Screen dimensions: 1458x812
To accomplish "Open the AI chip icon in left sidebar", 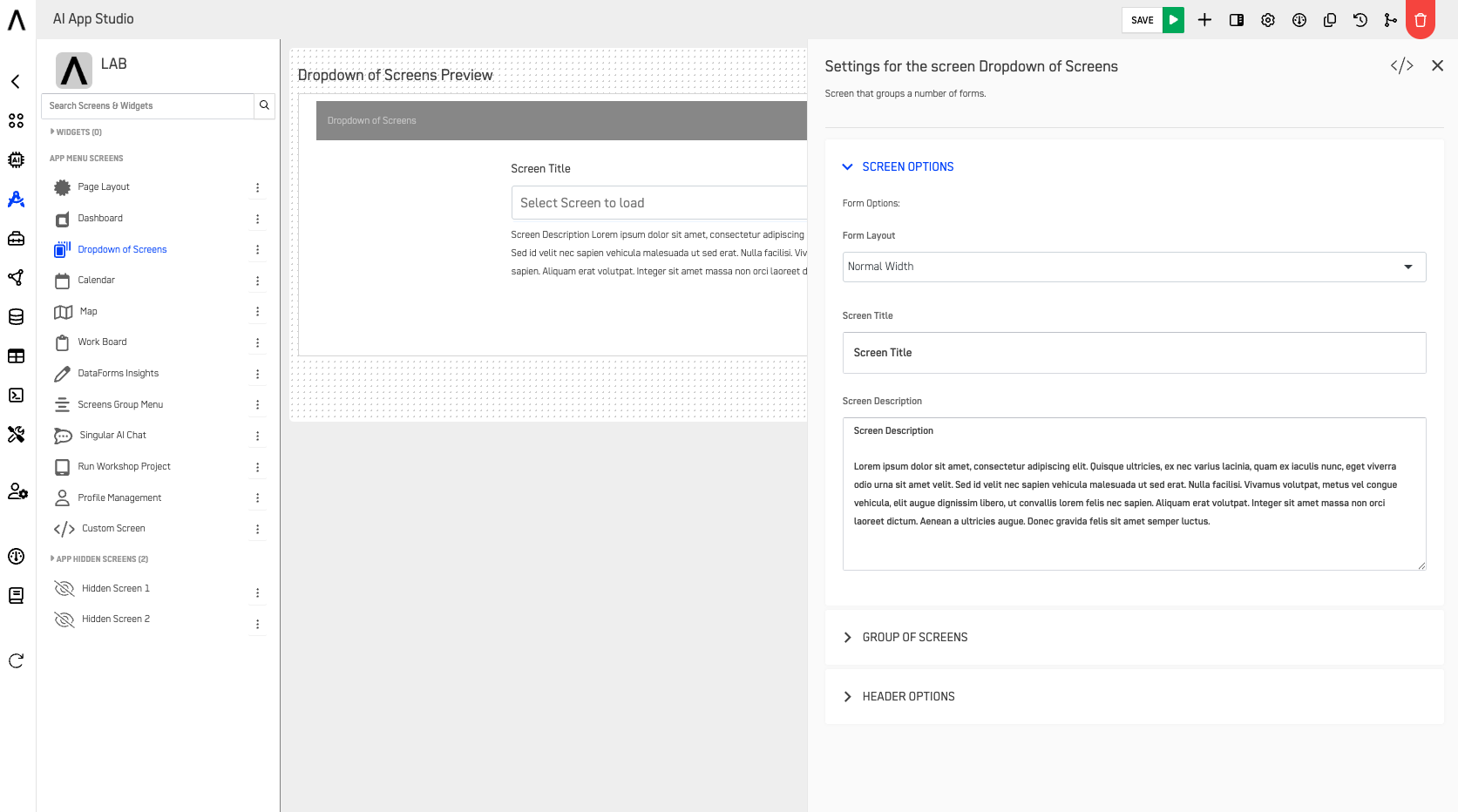I will [x=16, y=160].
